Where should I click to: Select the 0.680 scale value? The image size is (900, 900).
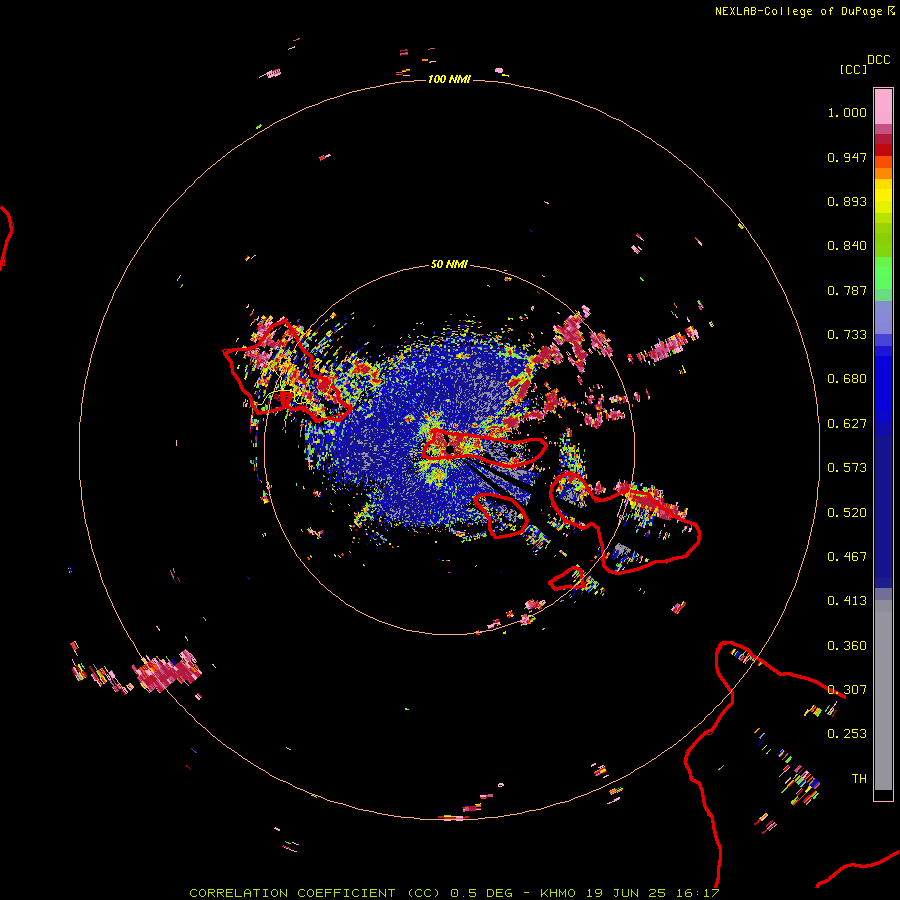[x=847, y=379]
